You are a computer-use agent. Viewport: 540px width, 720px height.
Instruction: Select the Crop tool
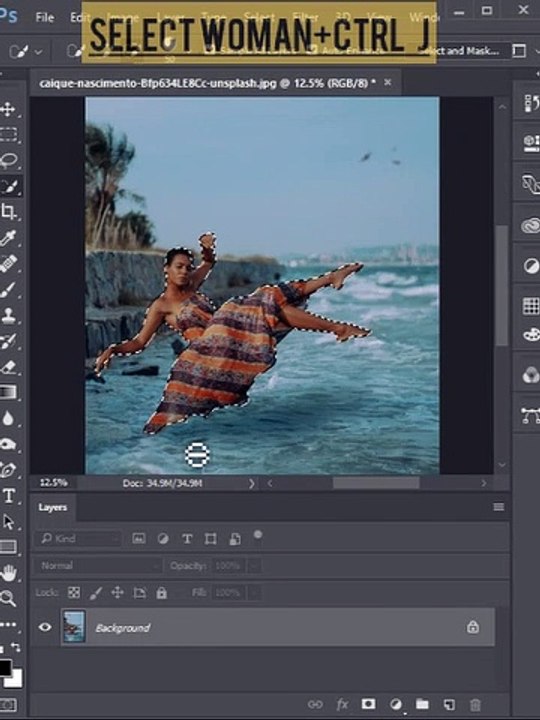pos(8,212)
